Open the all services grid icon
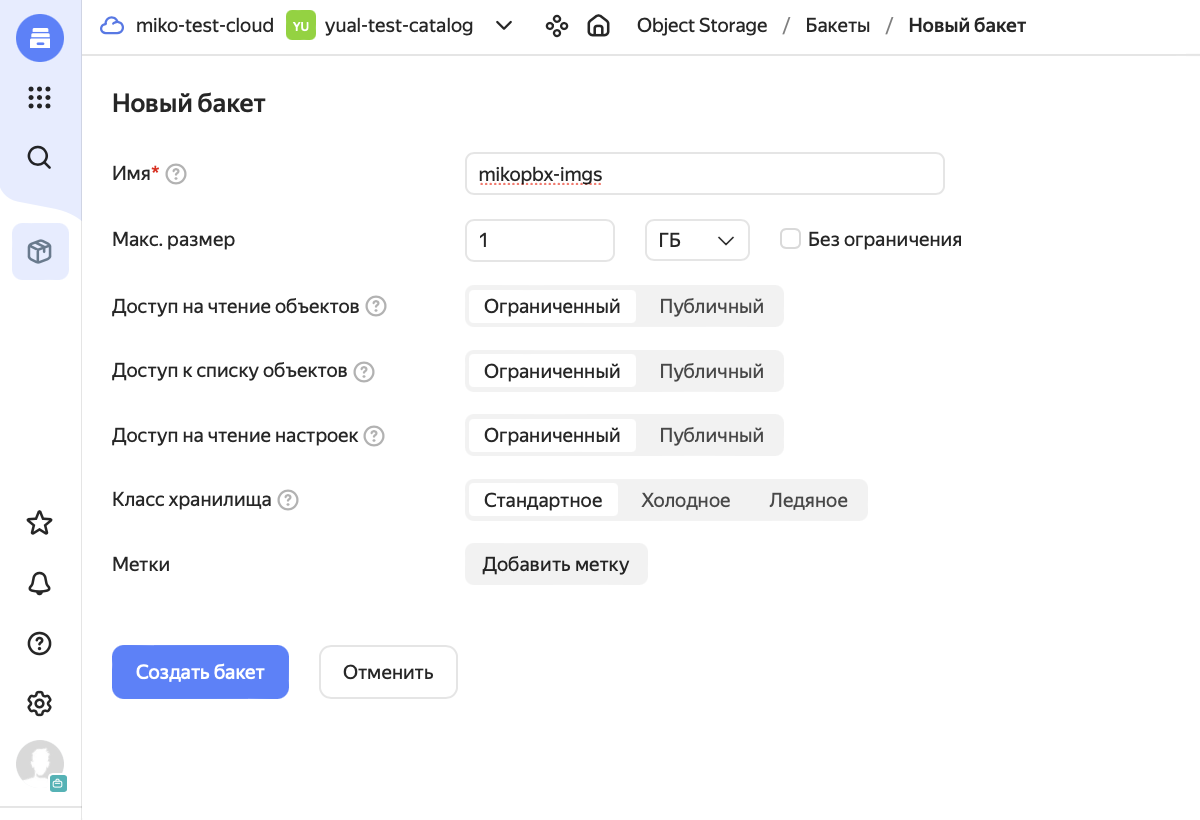Image resolution: width=1200 pixels, height=820 pixels. tap(40, 97)
